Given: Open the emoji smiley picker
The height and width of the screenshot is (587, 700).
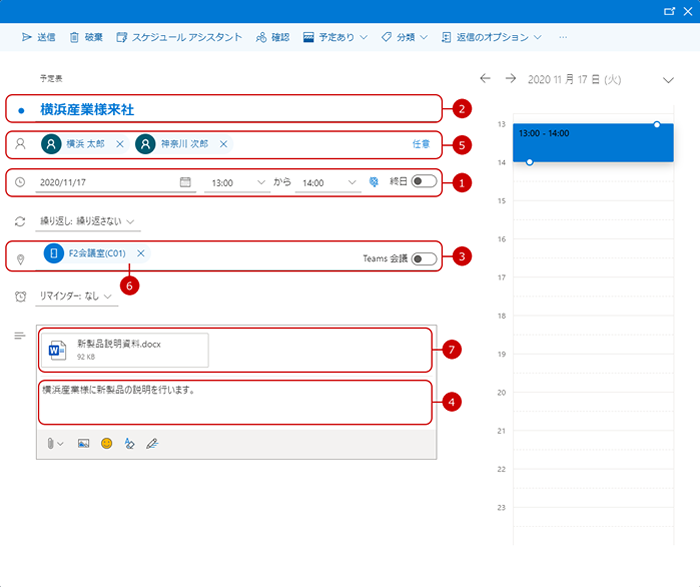Looking at the screenshot, I should point(106,443).
